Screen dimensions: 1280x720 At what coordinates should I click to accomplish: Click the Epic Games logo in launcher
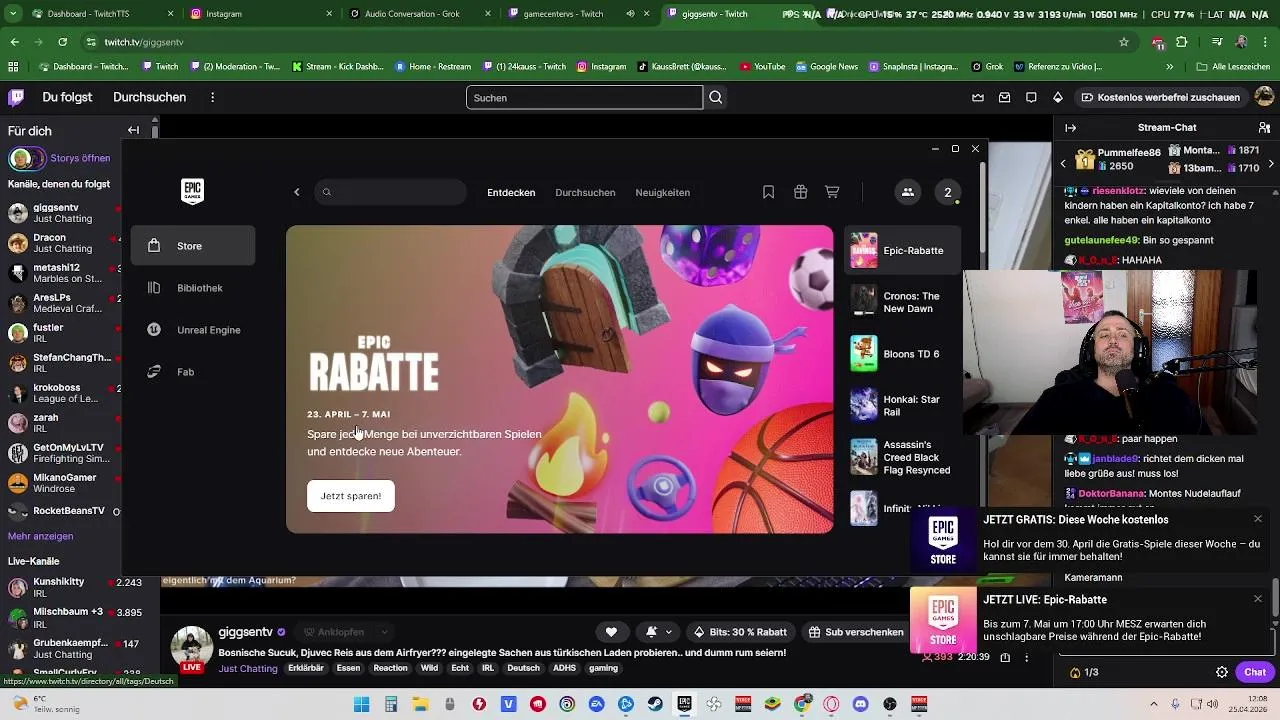point(192,191)
